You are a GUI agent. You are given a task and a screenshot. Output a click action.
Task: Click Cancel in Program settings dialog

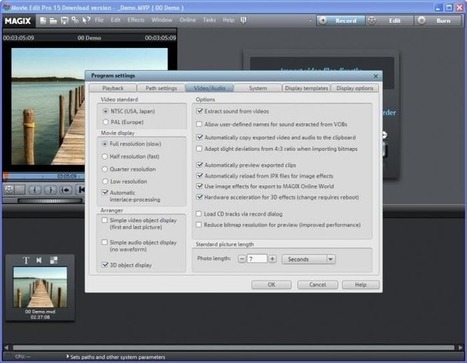pyautogui.click(x=317, y=284)
